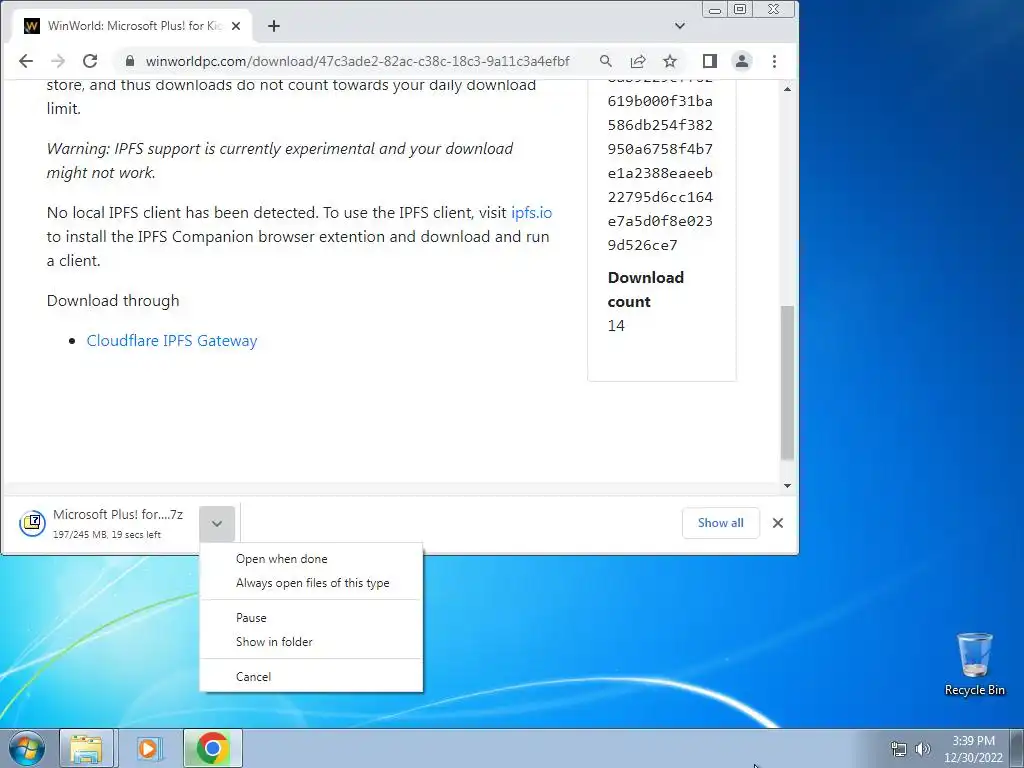
Task: Collapse the download item options arrow
Action: pos(217,523)
